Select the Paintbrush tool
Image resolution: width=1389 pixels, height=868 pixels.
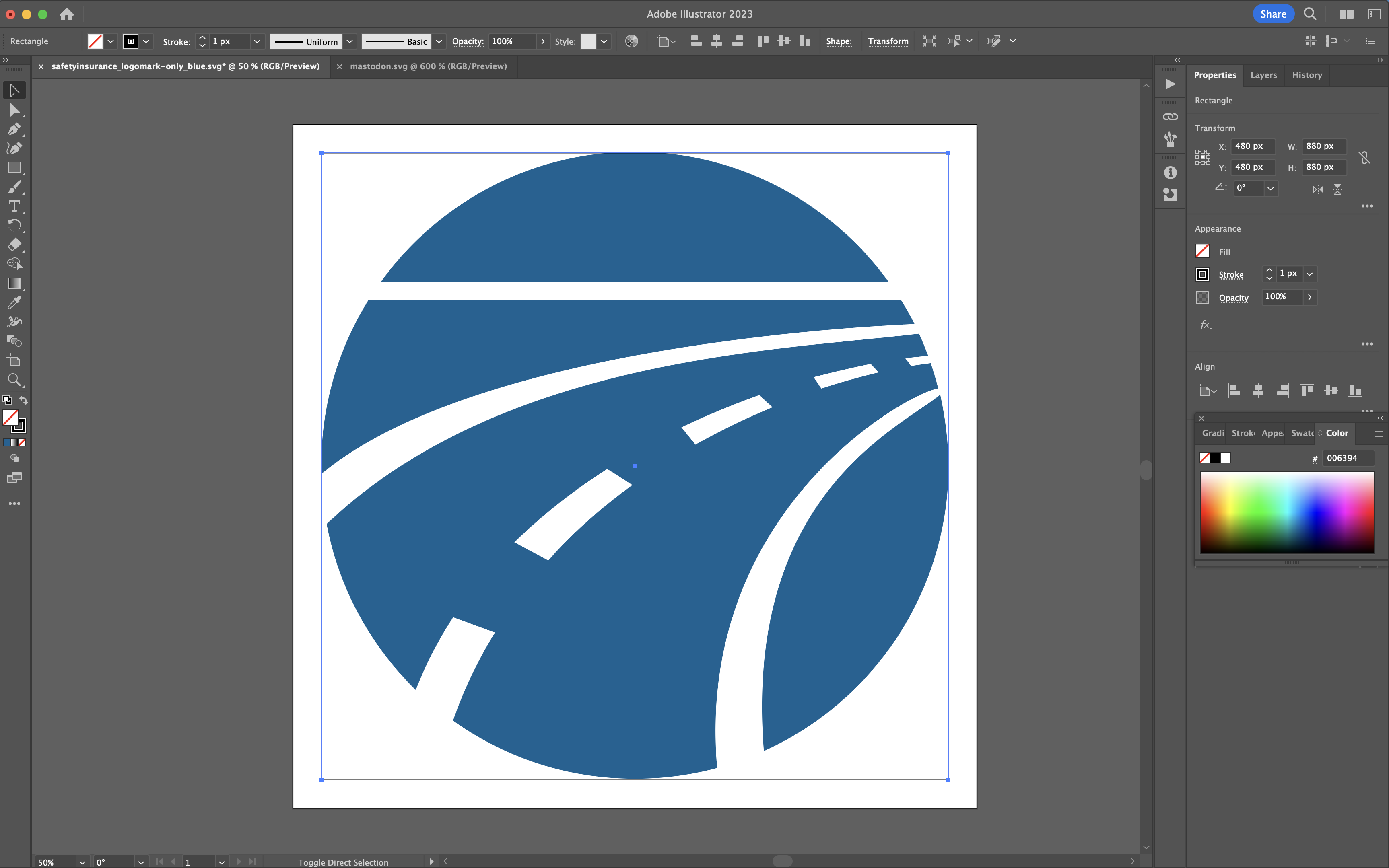point(14,187)
